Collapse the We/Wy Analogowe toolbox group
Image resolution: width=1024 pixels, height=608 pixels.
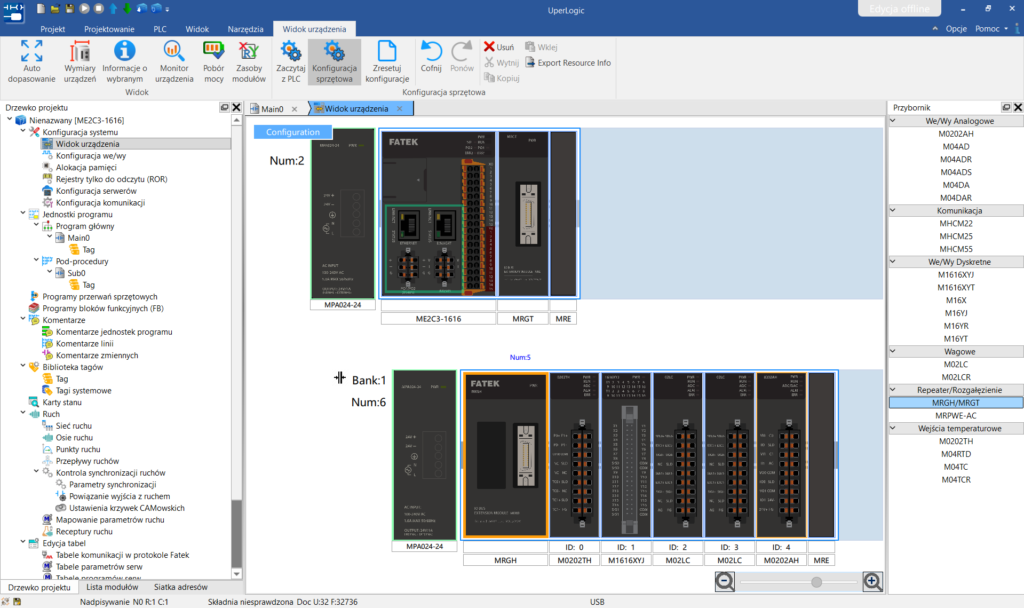(893, 121)
